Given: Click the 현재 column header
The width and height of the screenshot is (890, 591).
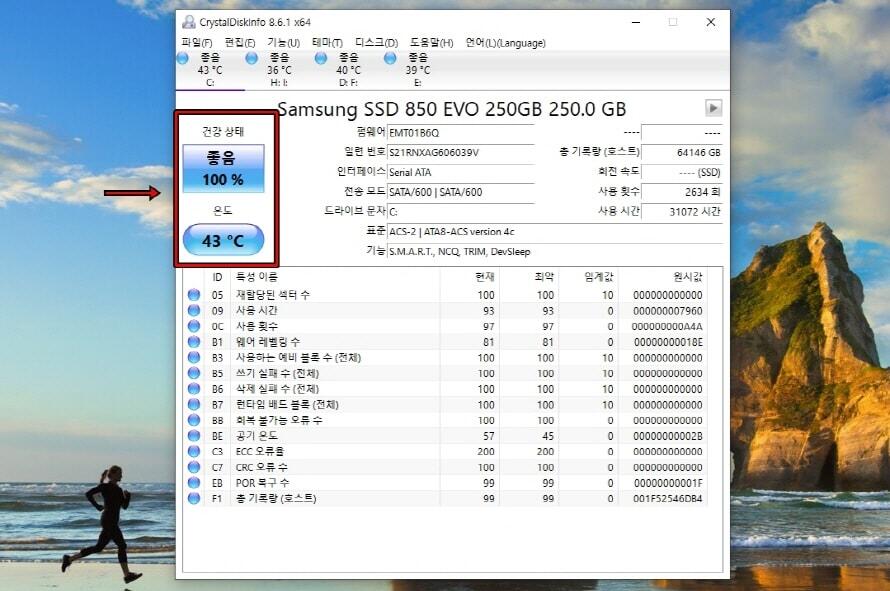Looking at the screenshot, I should pos(485,277).
